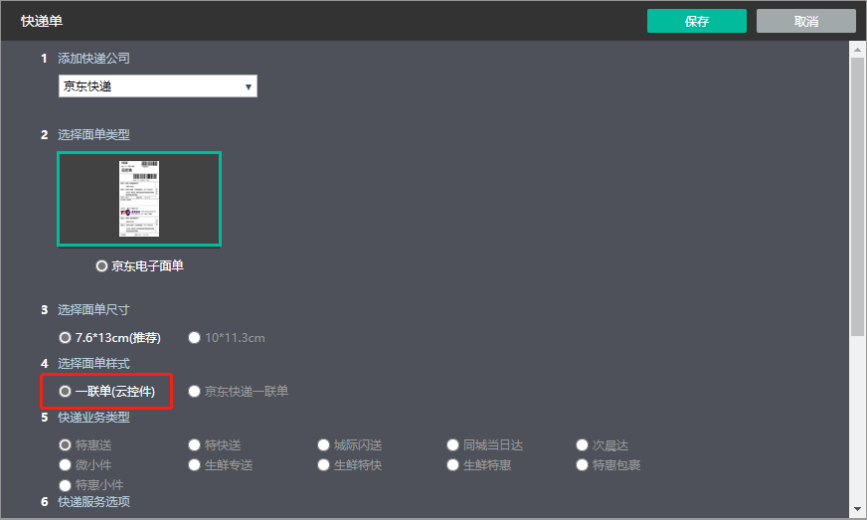Click the 保存 button
Image resolution: width=867 pixels, height=520 pixels.
pyautogui.click(x=697, y=21)
